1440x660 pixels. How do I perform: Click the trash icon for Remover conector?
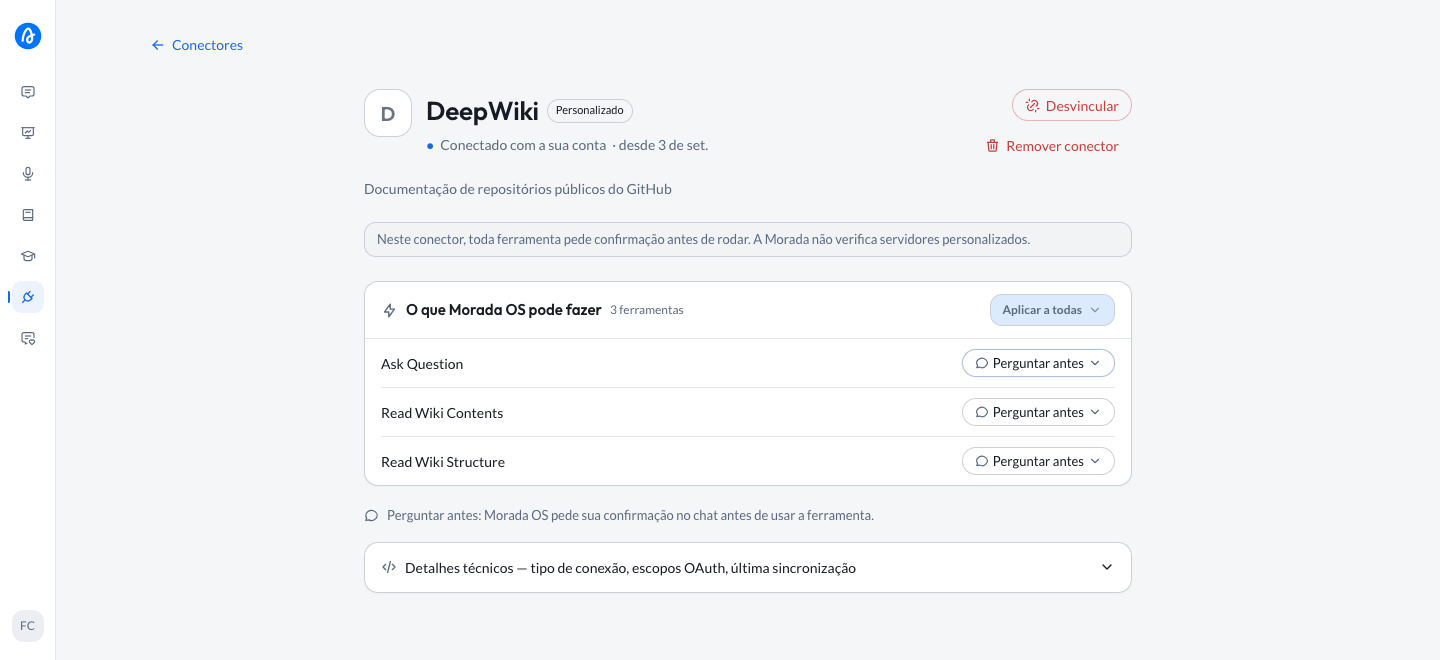click(992, 146)
